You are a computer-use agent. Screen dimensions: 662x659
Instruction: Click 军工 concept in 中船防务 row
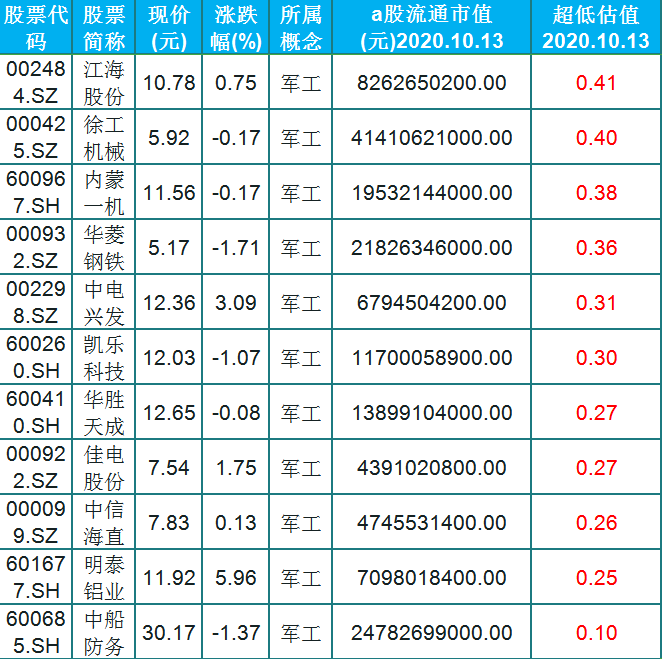301,633
